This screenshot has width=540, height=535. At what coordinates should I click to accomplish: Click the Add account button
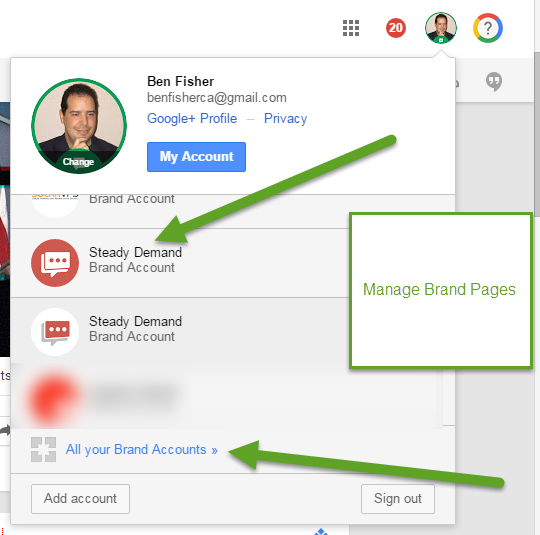point(80,499)
